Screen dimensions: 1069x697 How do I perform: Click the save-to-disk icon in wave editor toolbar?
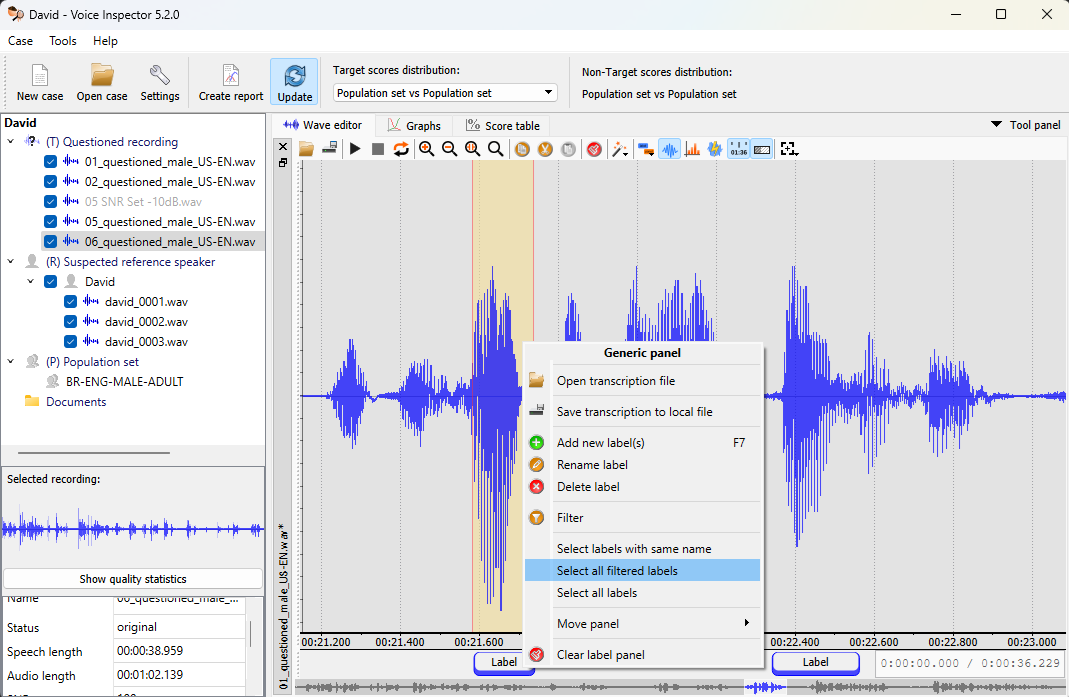330,148
